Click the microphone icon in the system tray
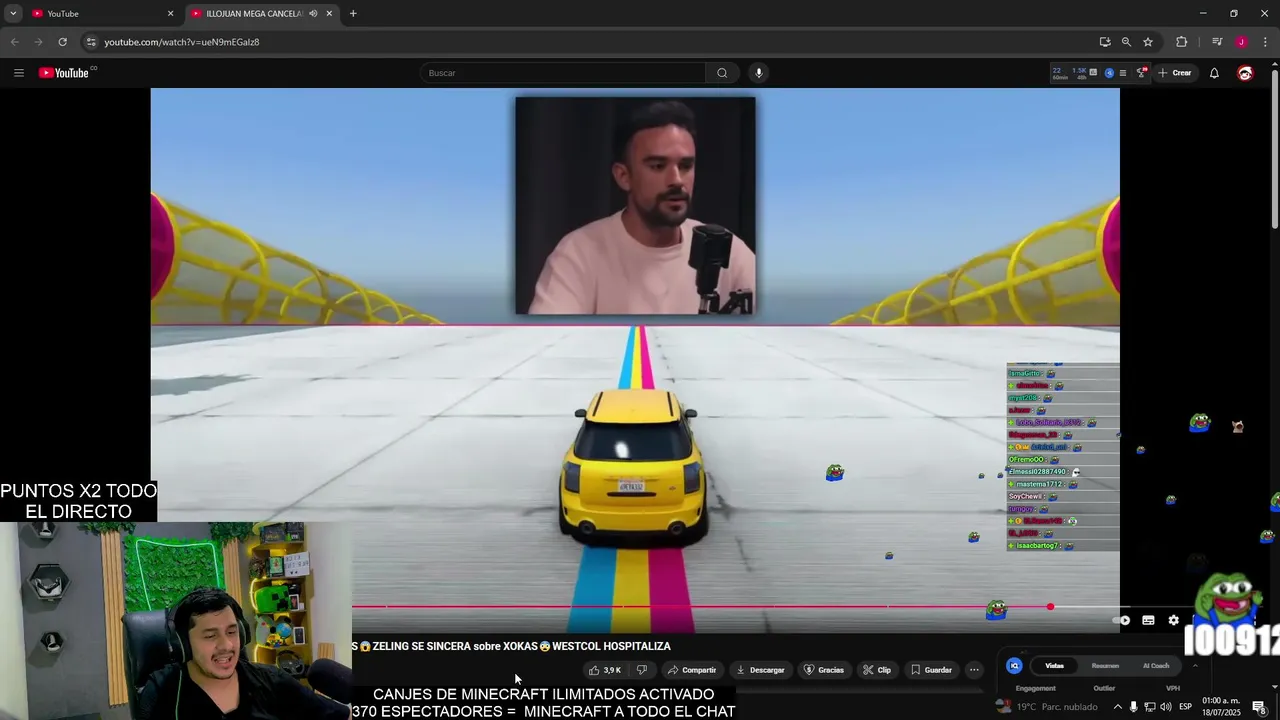The height and width of the screenshot is (720, 1280). click(1133, 707)
